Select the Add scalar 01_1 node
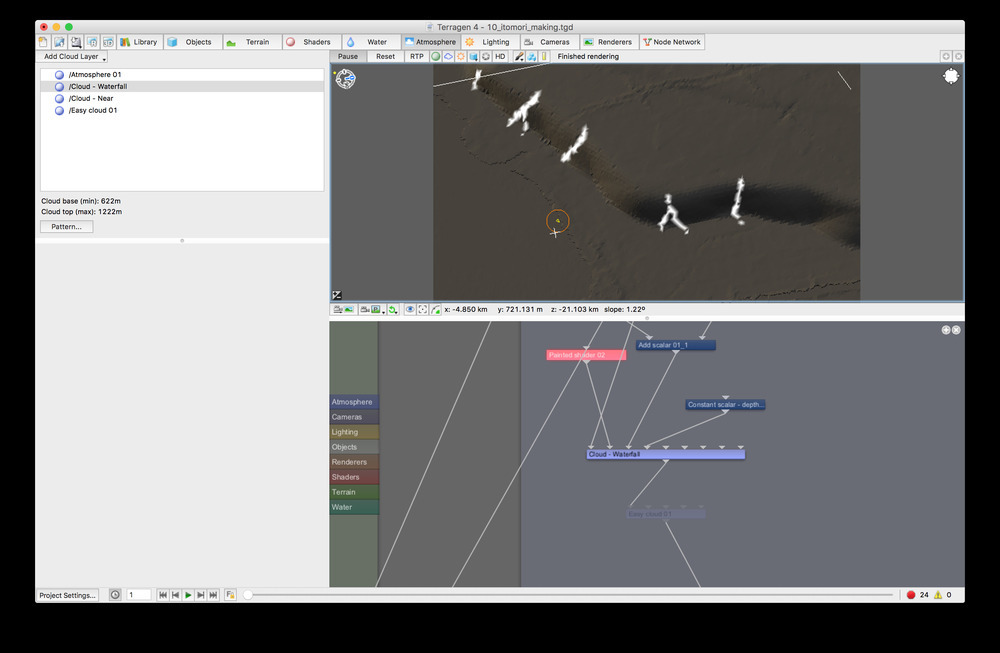 [675, 345]
